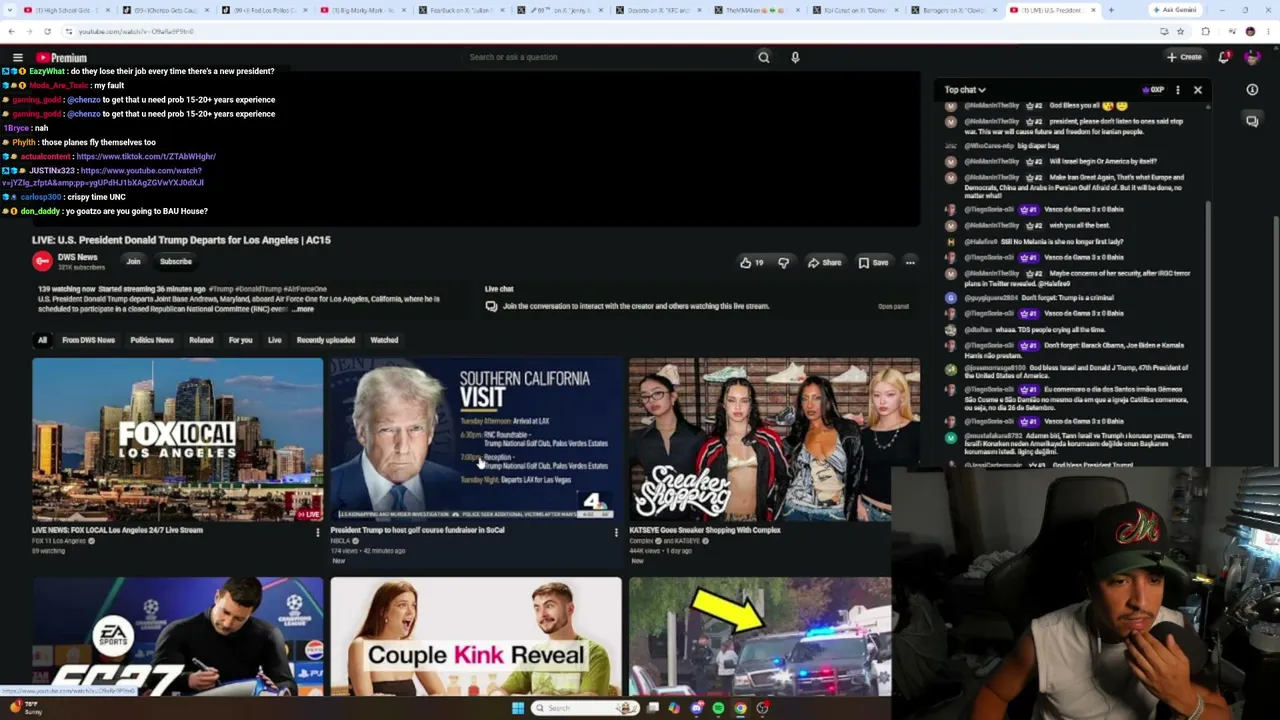Select the Related chip
Screen dimensions: 1280x720
pos(201,340)
